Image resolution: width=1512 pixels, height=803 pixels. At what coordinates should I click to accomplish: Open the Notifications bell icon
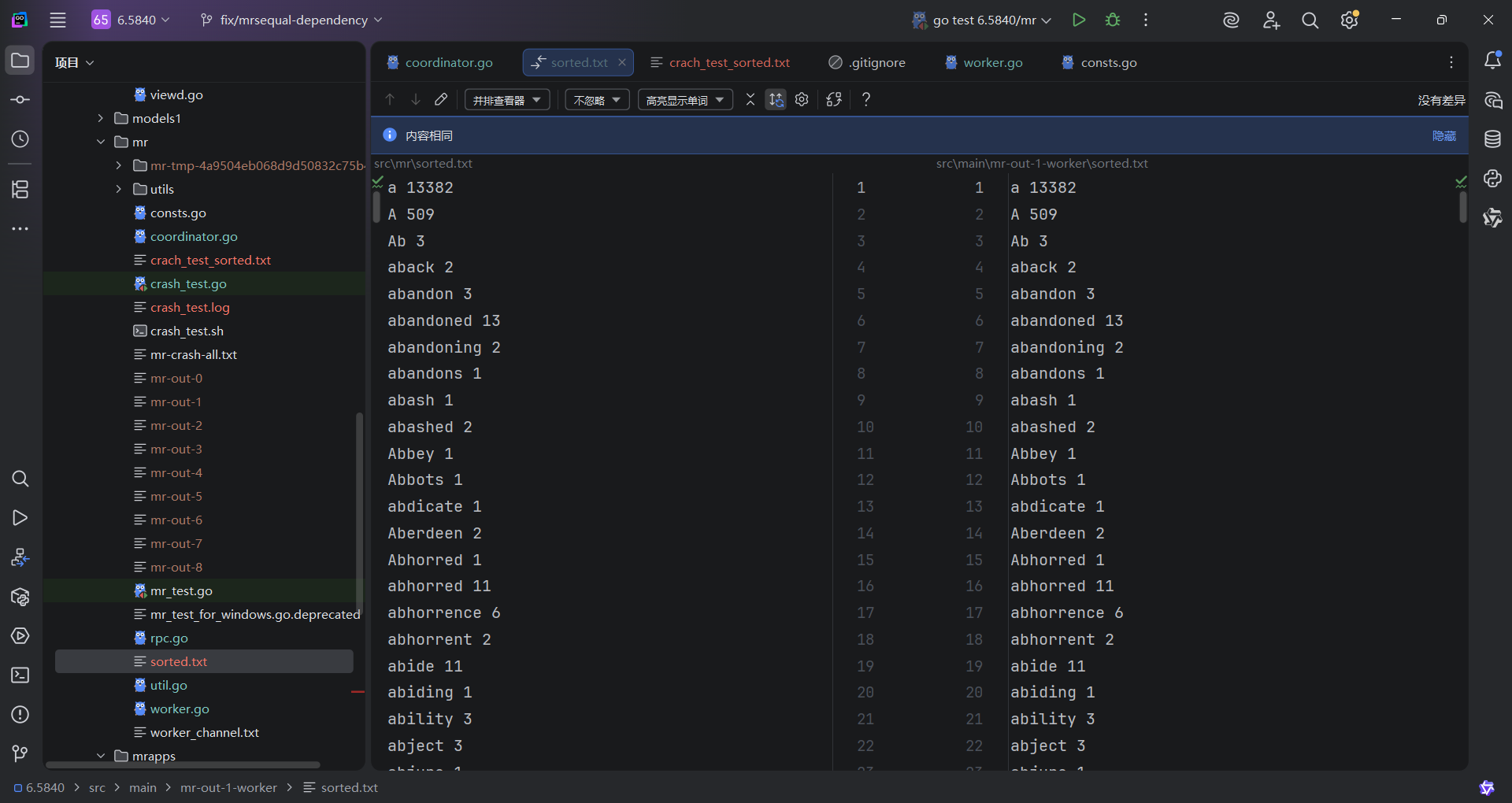(1492, 61)
